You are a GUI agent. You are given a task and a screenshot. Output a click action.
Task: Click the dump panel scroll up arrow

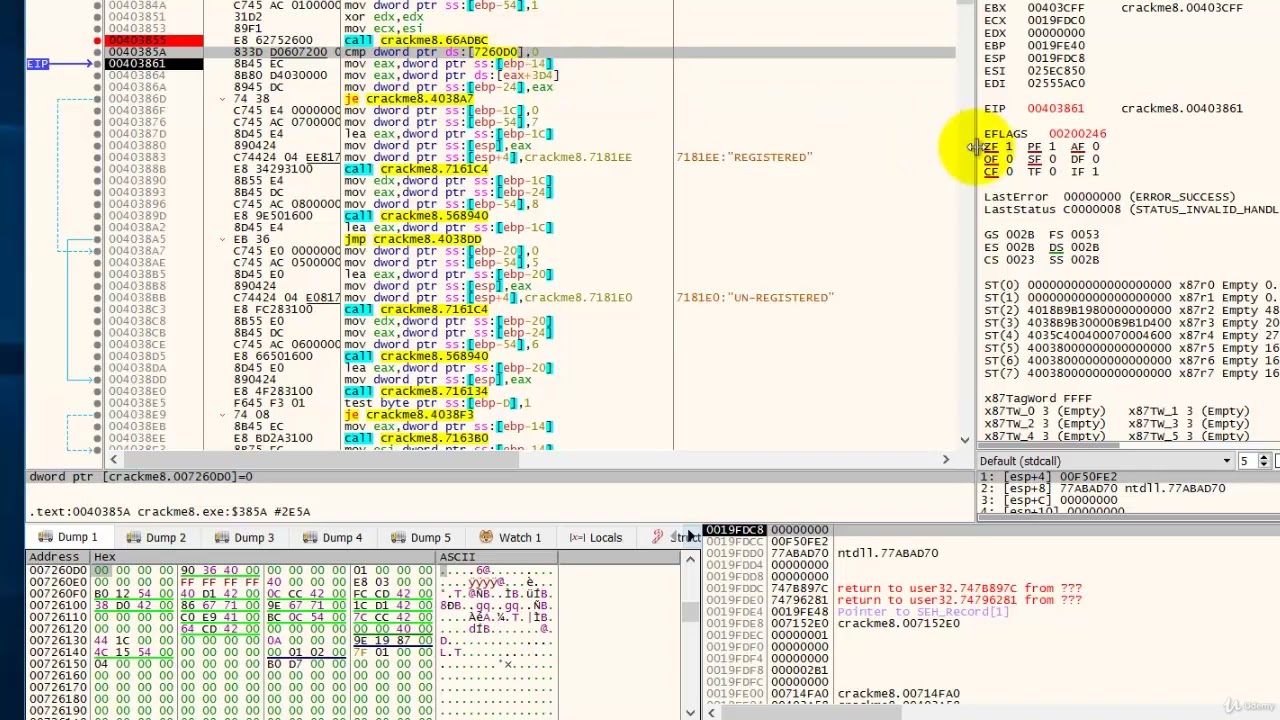point(690,559)
